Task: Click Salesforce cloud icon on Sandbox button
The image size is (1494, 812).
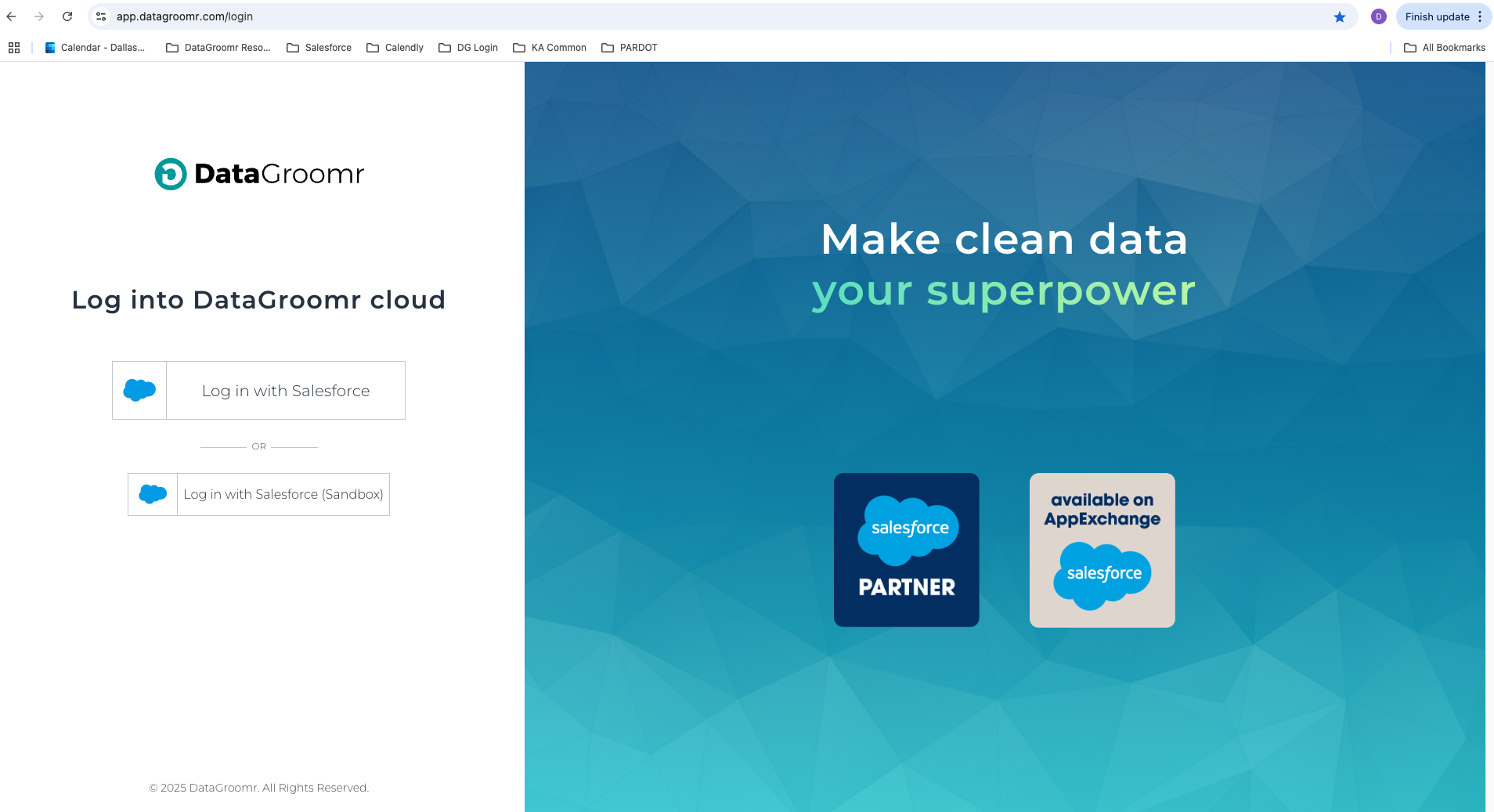Action: pyautogui.click(x=153, y=494)
